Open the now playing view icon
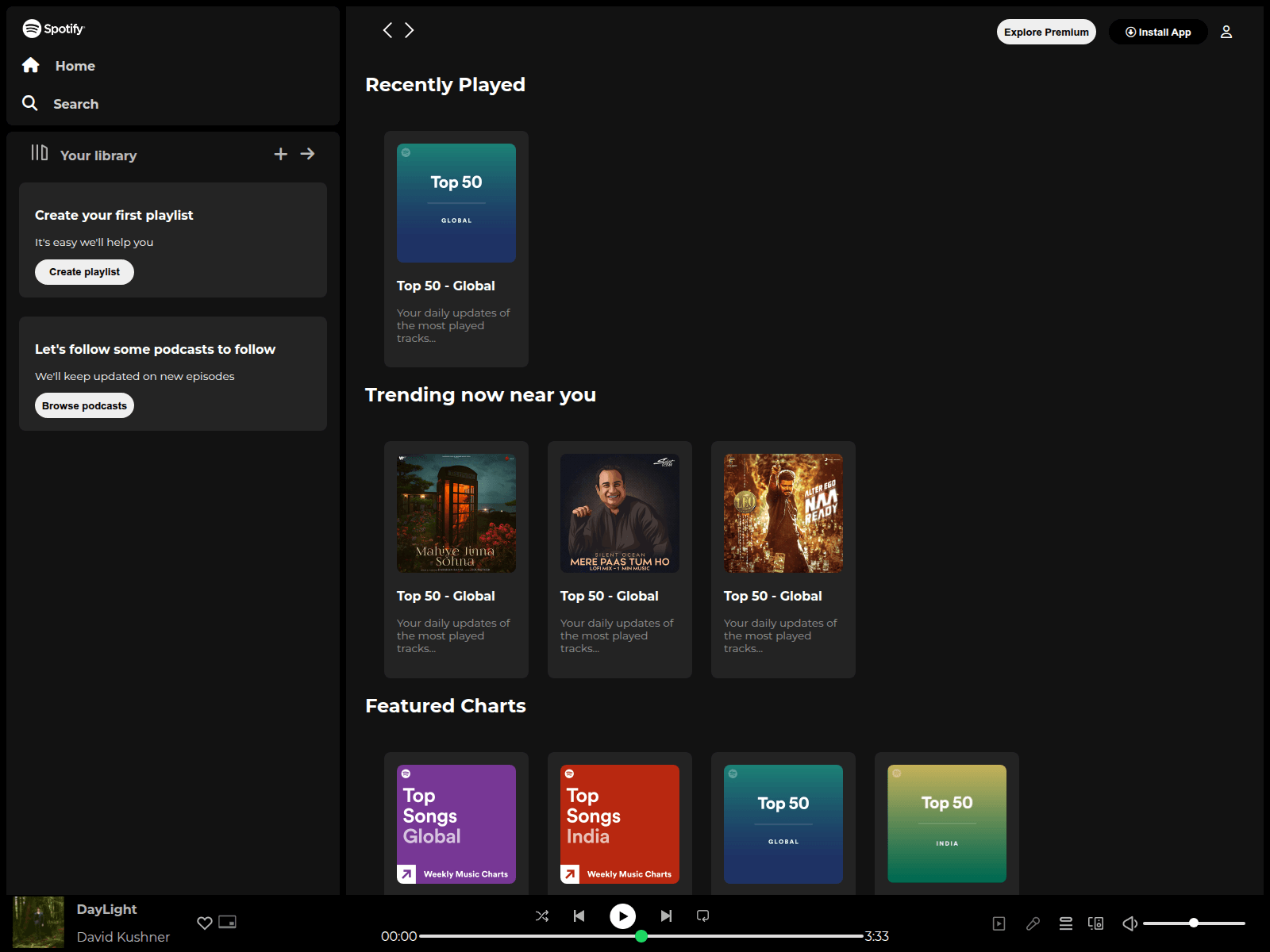Viewport: 1270px width, 952px height. [999, 923]
